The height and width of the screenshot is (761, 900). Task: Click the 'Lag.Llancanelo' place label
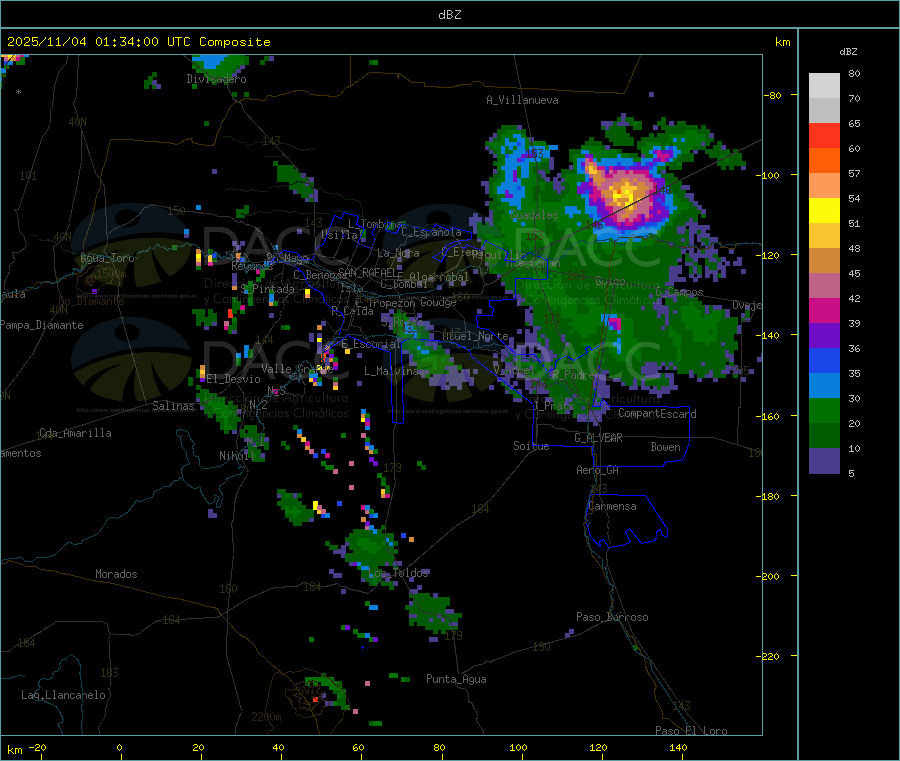pyautogui.click(x=63, y=695)
